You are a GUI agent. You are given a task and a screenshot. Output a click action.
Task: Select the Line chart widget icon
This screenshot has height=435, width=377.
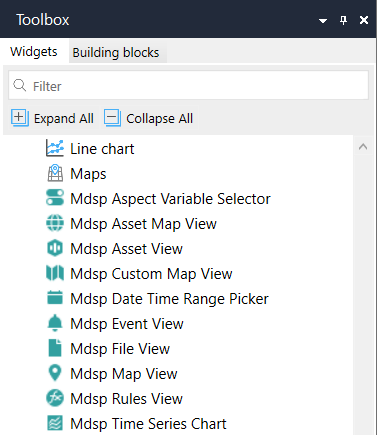coord(55,148)
